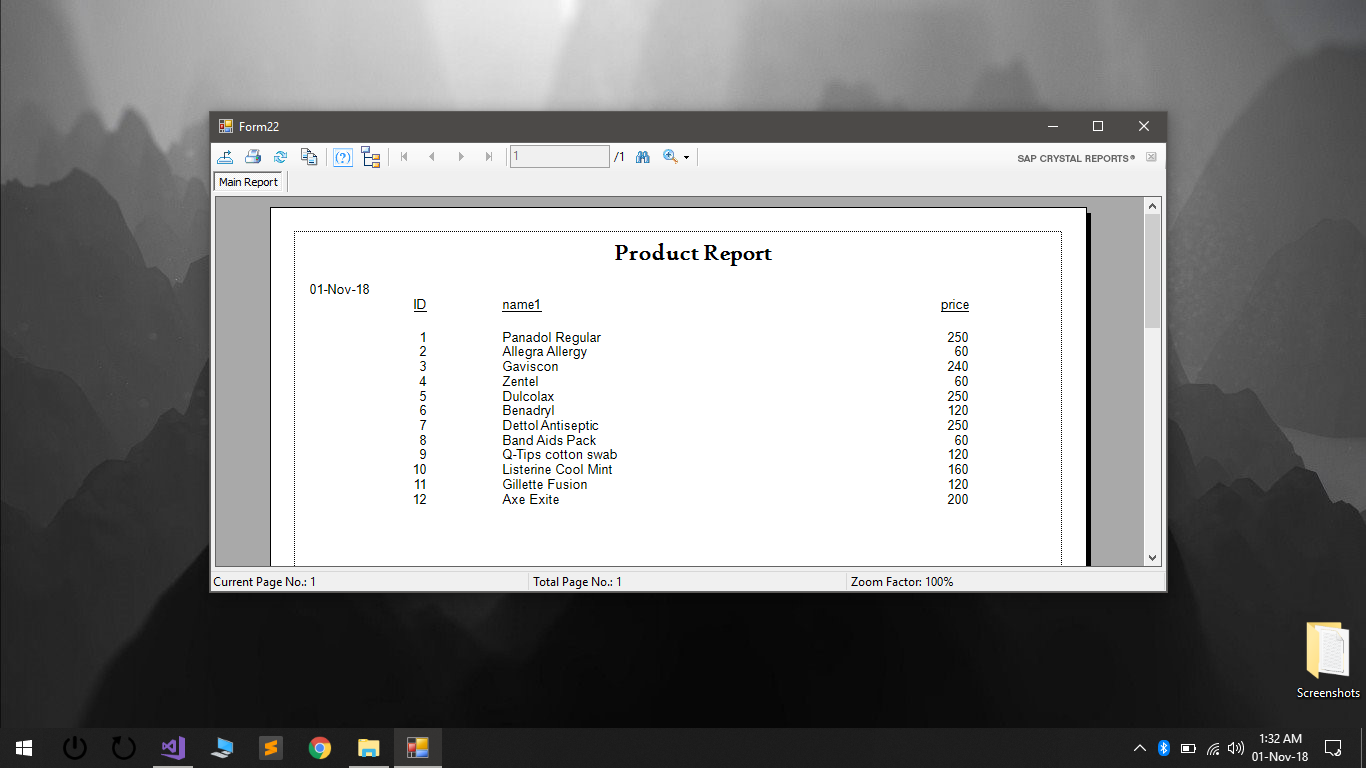The image size is (1366, 768).
Task: Select the Screenshots desktop folder
Action: click(x=1328, y=660)
